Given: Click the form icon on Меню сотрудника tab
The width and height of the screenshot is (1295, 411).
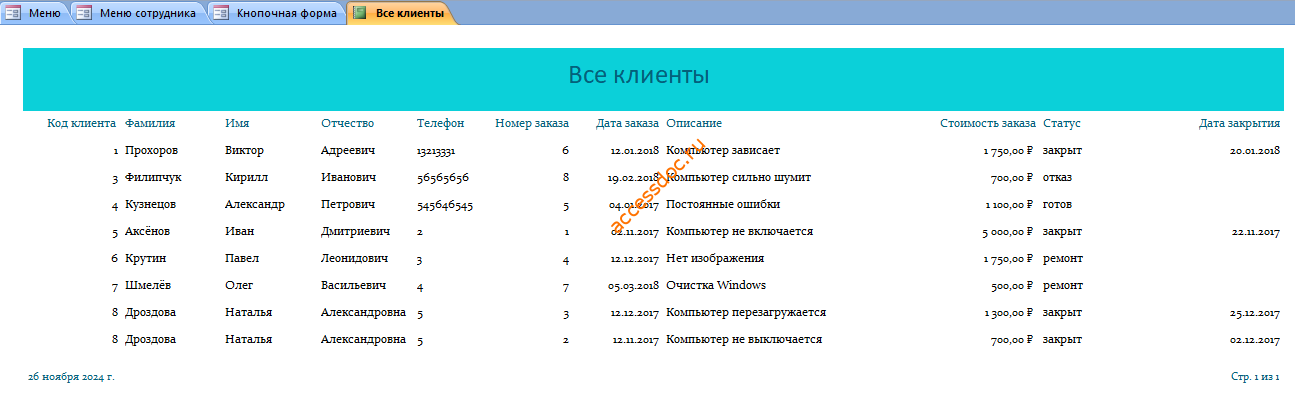Looking at the screenshot, I should click(x=85, y=13).
